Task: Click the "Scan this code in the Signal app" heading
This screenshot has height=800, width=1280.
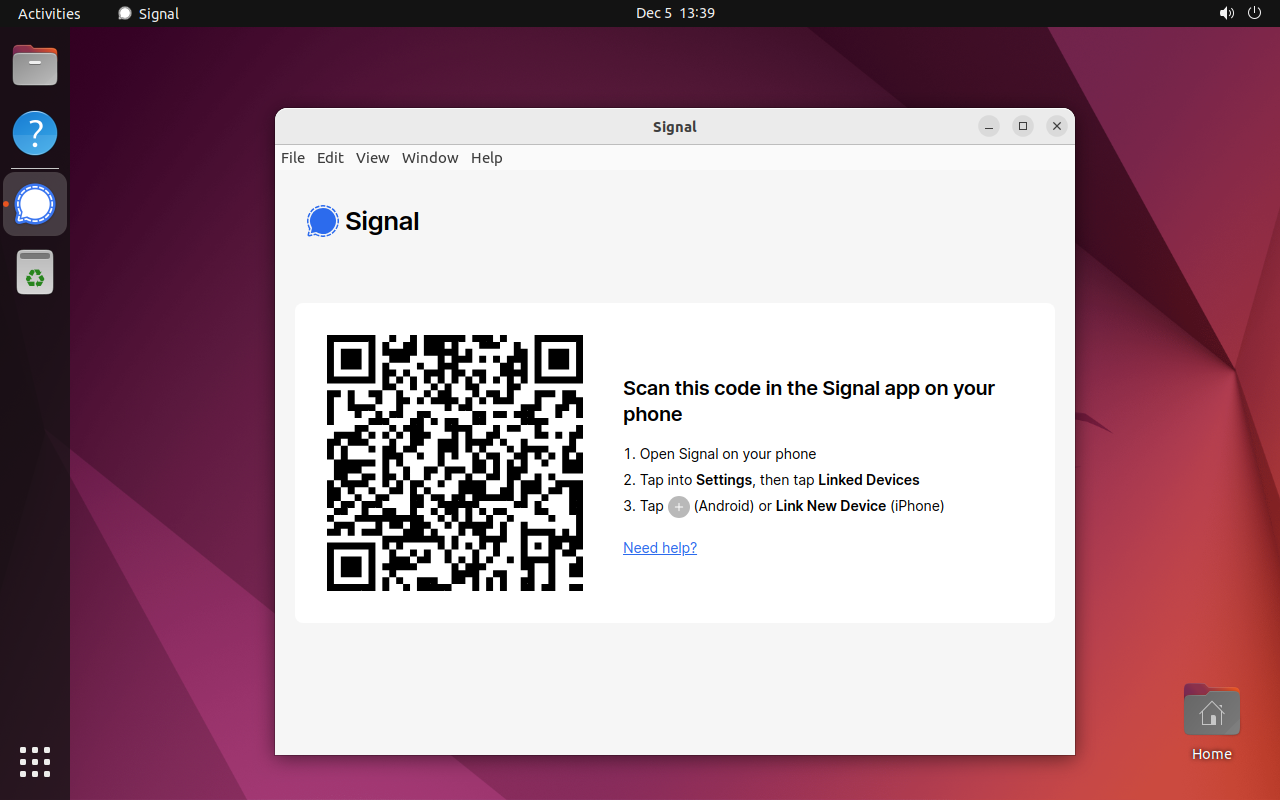Action: tap(809, 401)
